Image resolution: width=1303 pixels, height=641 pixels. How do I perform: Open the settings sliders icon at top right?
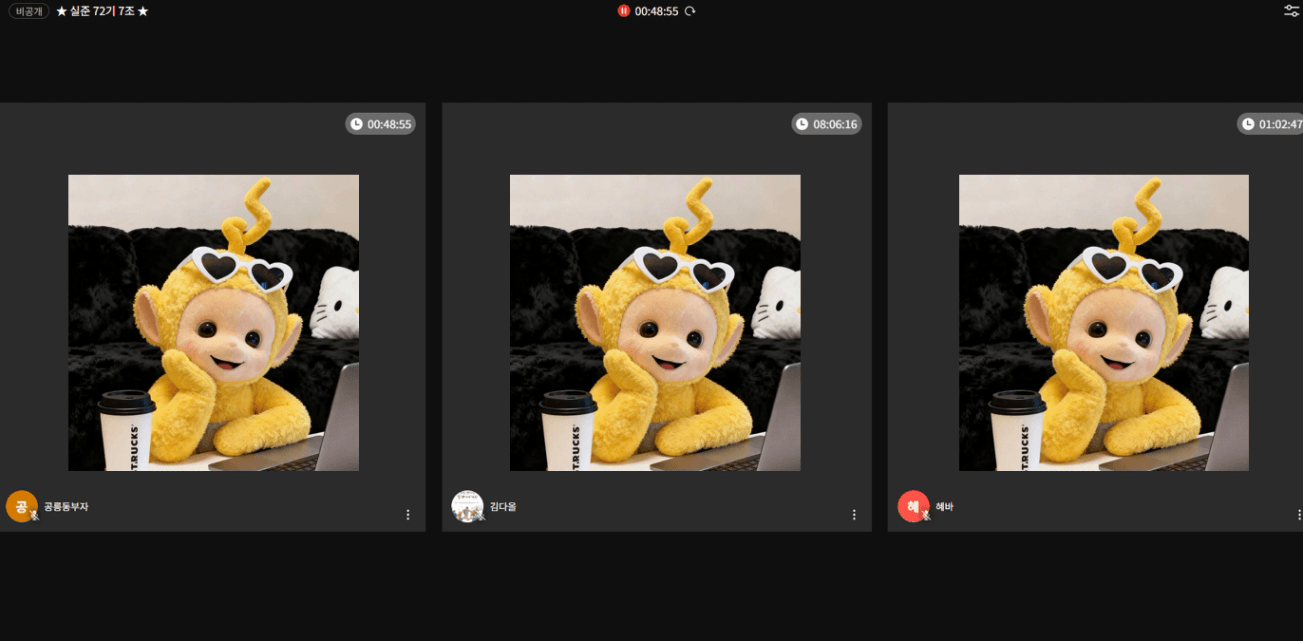coord(1291,11)
